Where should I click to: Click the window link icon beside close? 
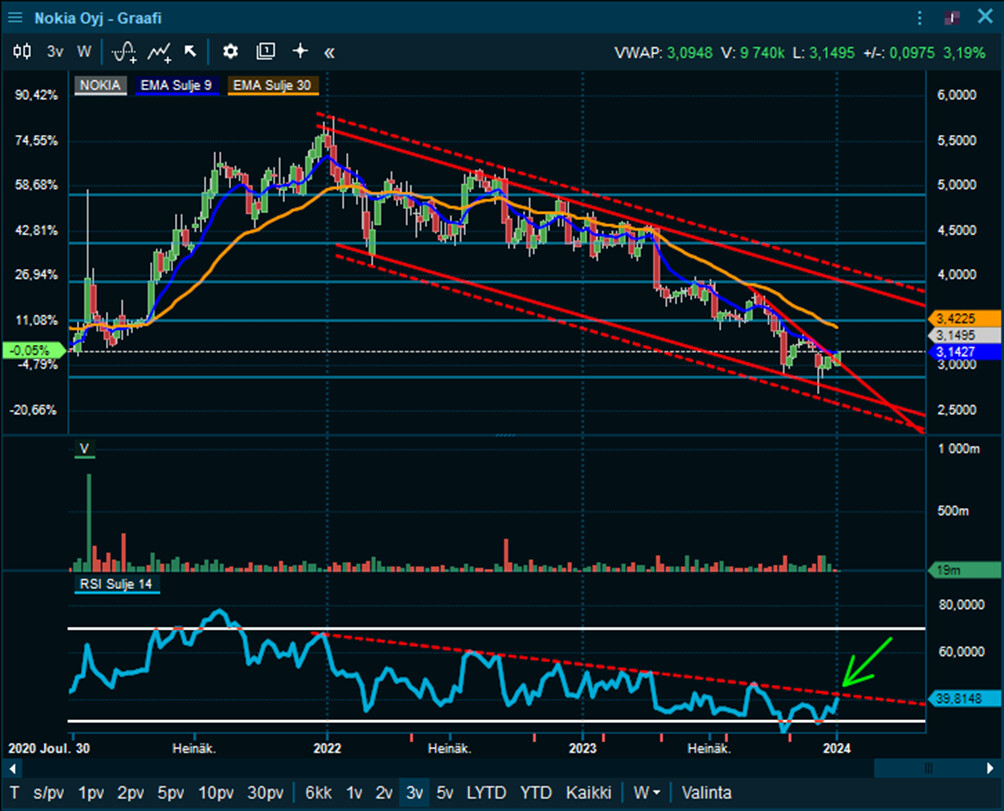pos(952,18)
